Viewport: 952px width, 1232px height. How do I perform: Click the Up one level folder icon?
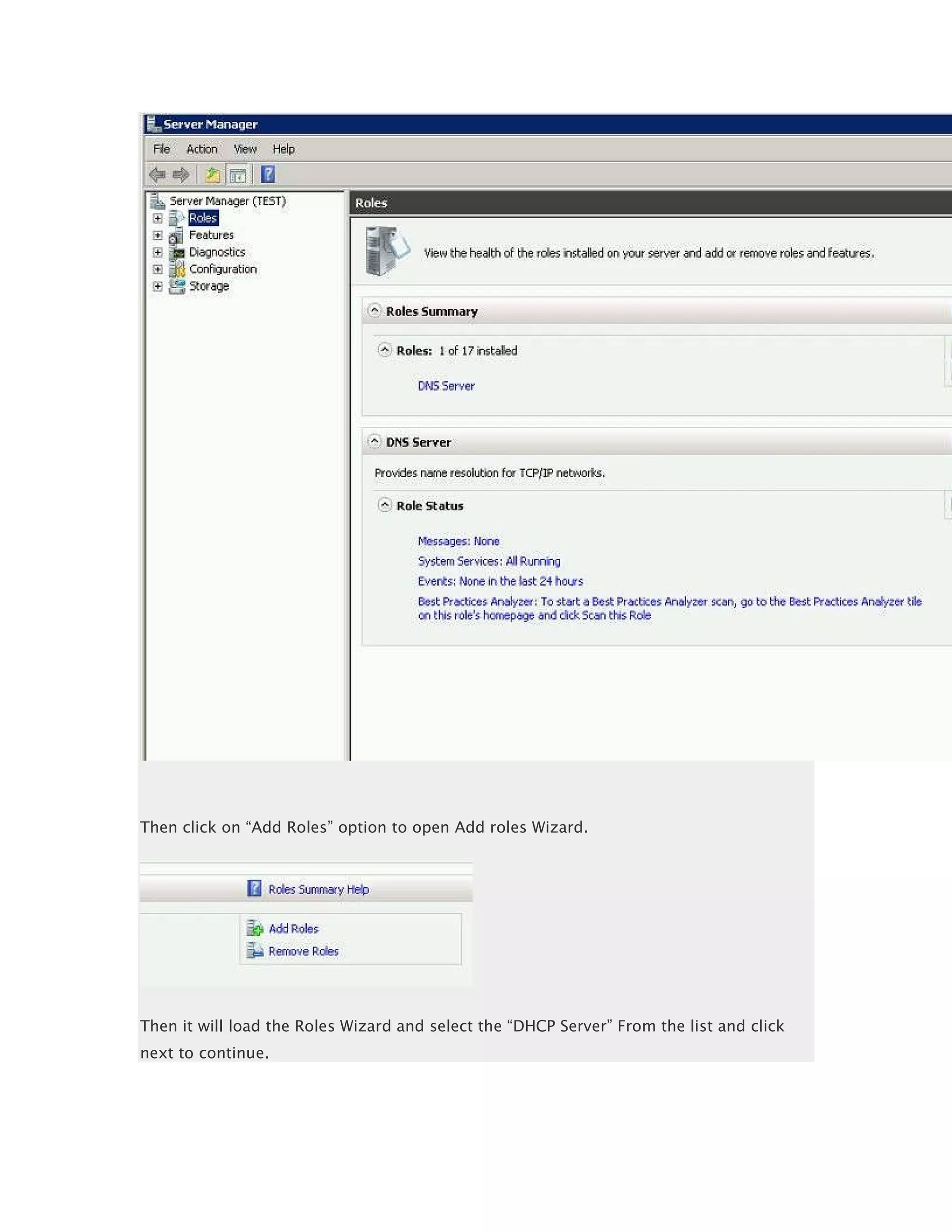click(212, 175)
